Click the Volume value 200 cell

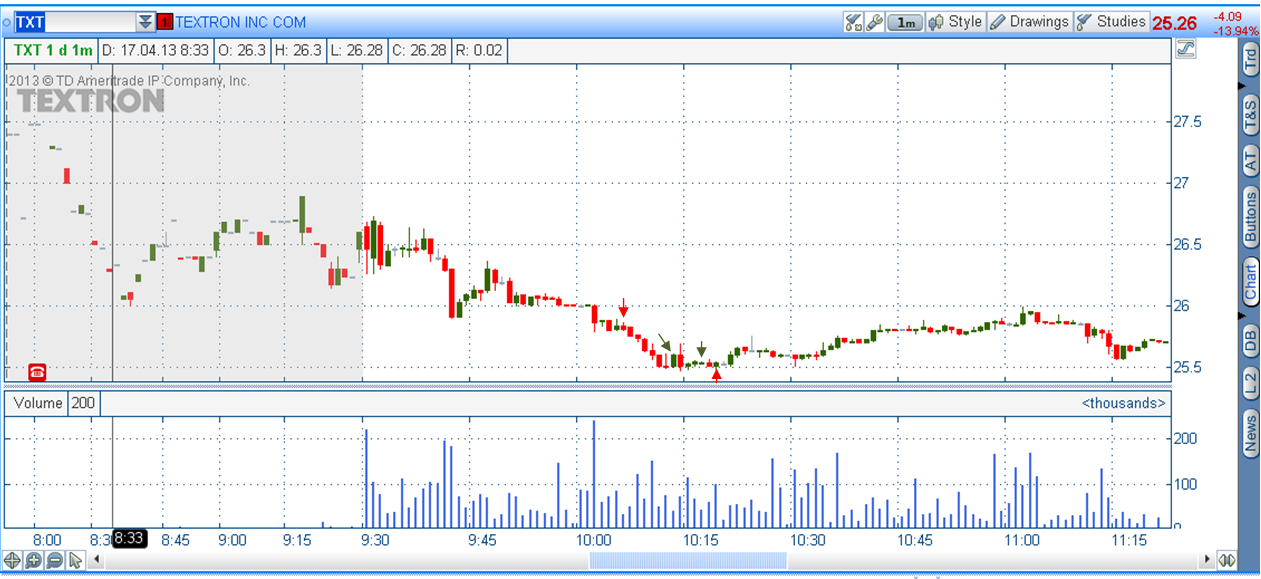(83, 403)
